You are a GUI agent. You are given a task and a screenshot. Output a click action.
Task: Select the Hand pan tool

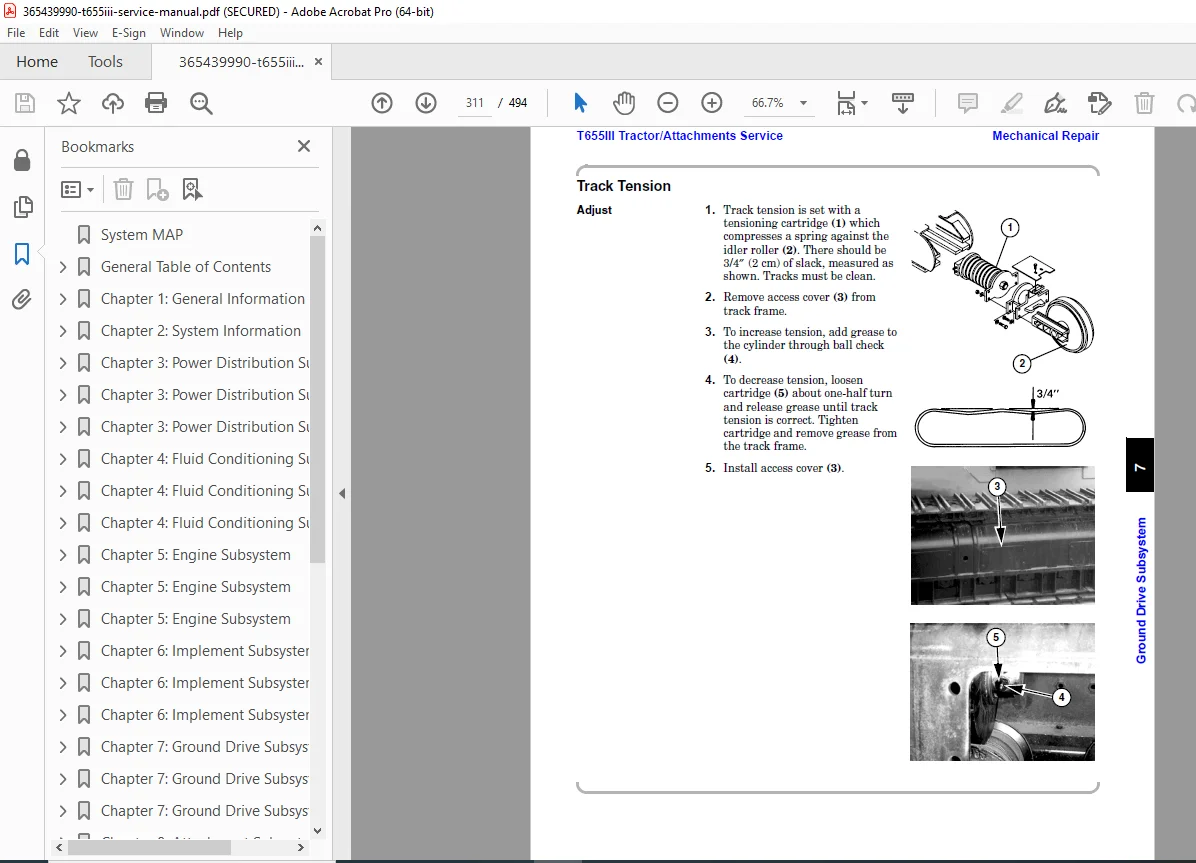[623, 103]
